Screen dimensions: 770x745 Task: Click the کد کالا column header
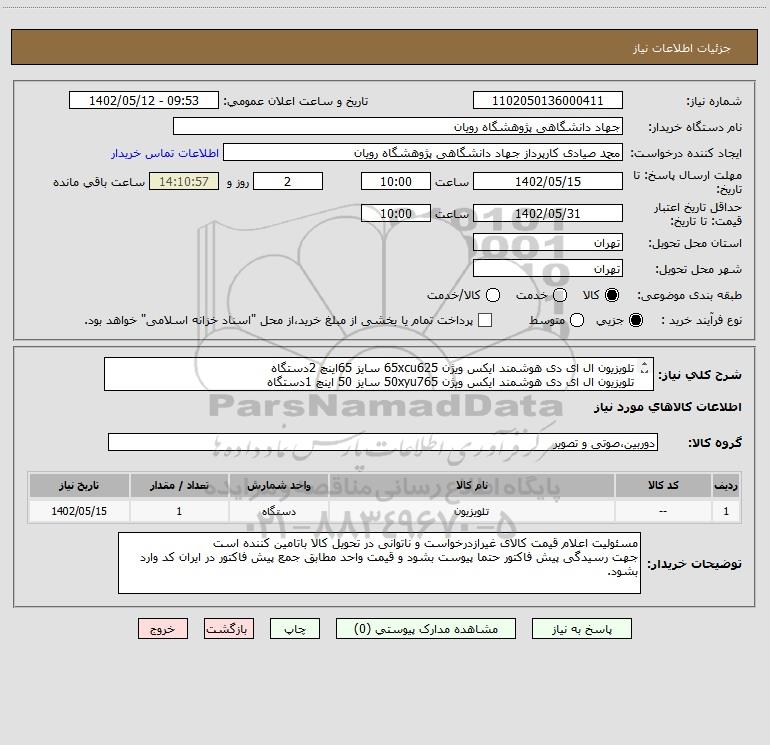(x=663, y=485)
